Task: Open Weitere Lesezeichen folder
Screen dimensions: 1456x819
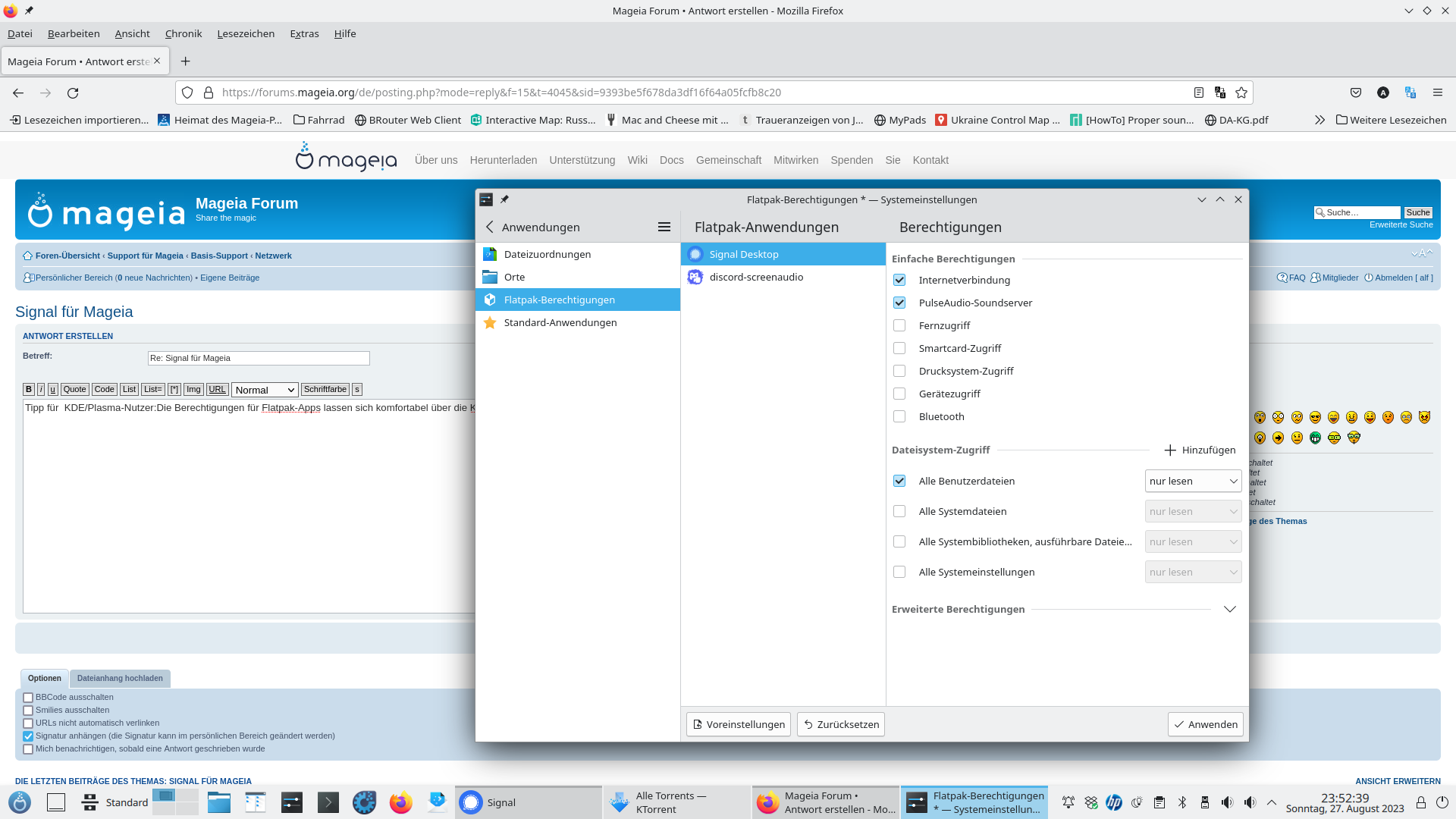Action: pyautogui.click(x=1391, y=120)
